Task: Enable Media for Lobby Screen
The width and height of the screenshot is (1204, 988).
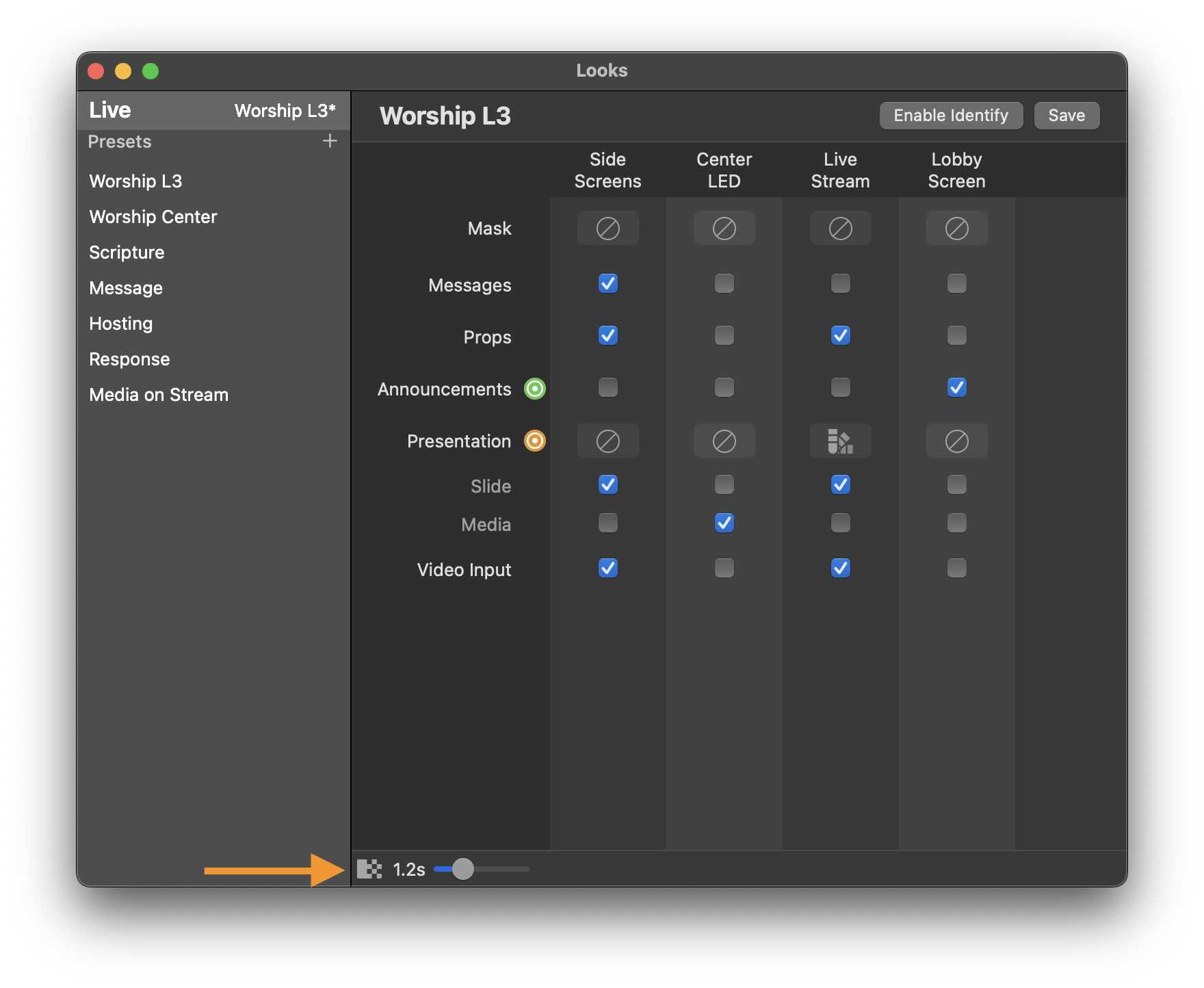Action: point(956,523)
